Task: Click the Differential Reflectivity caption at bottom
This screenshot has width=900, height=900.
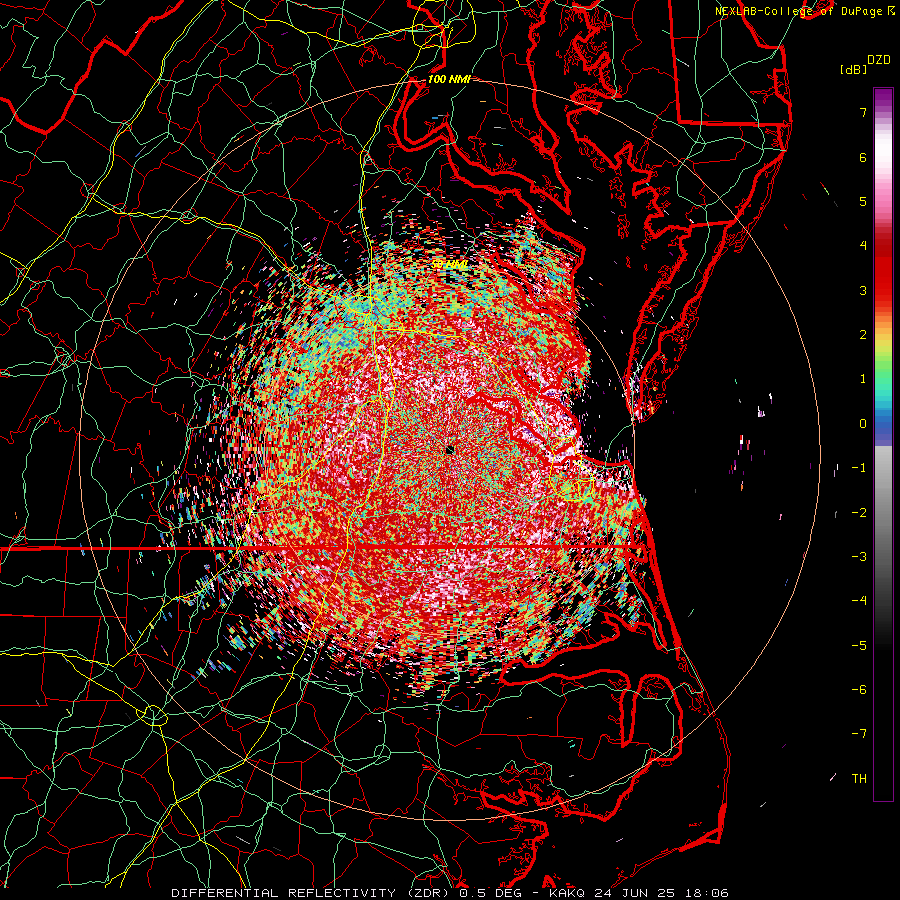Action: point(450,893)
